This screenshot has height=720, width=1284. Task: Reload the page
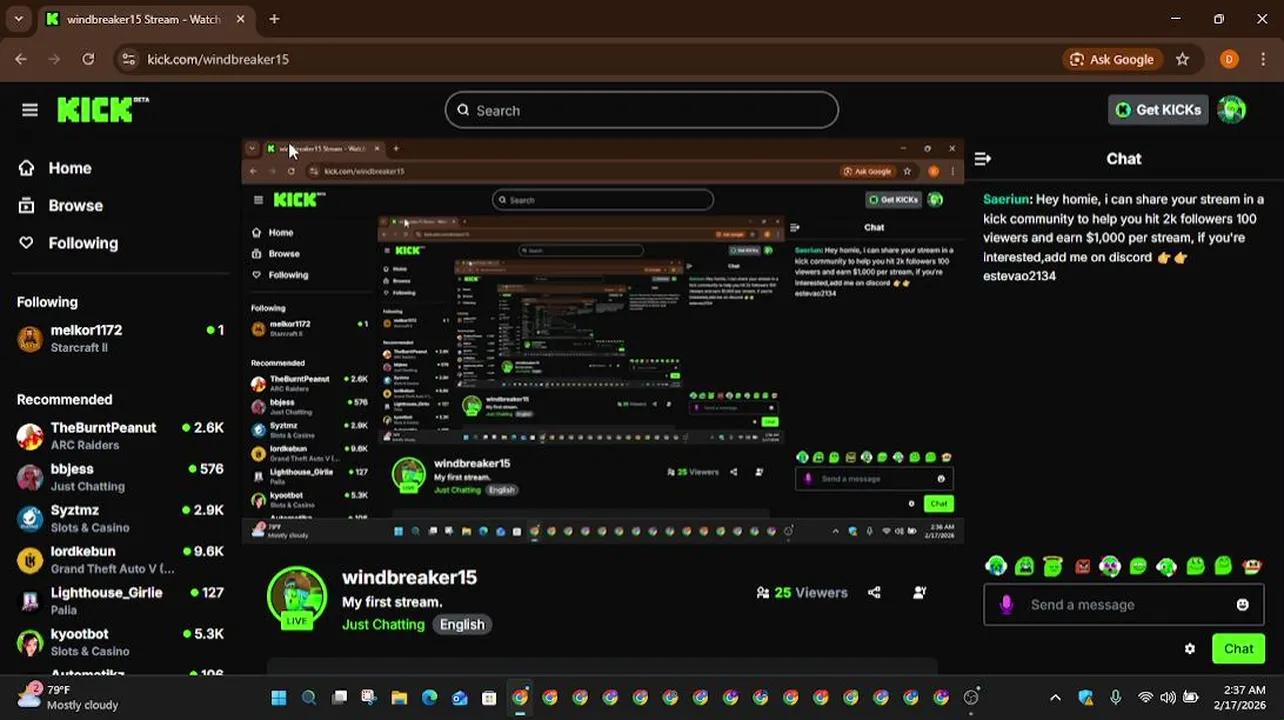click(88, 59)
